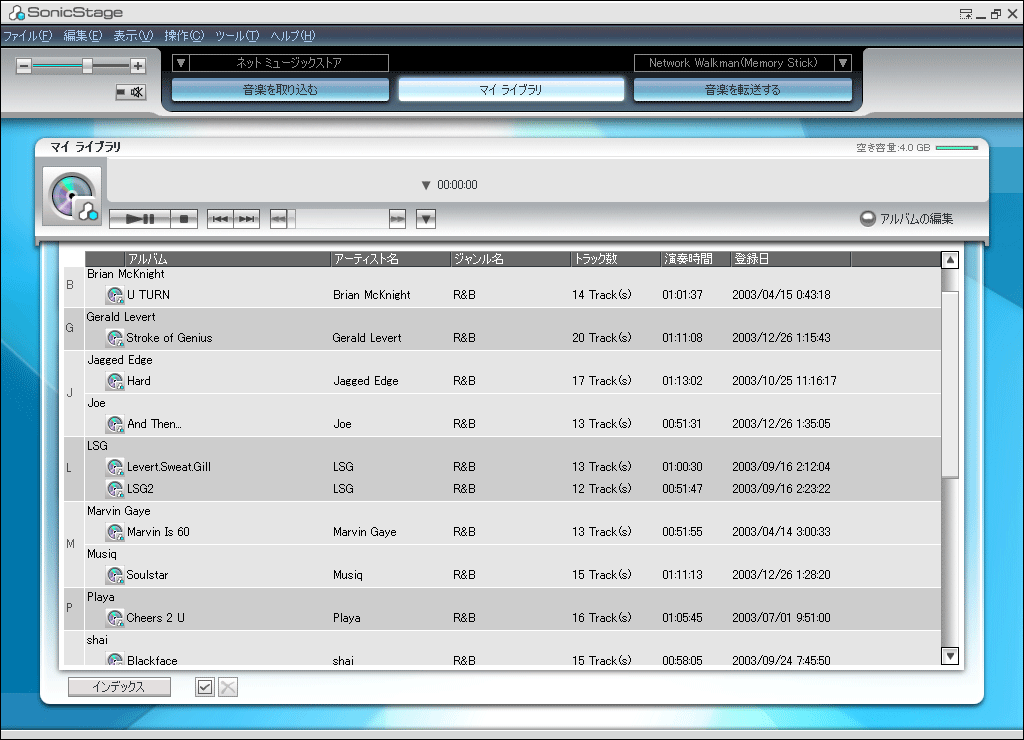
Task: Click the check-all checkmark button
Action: tap(204, 686)
